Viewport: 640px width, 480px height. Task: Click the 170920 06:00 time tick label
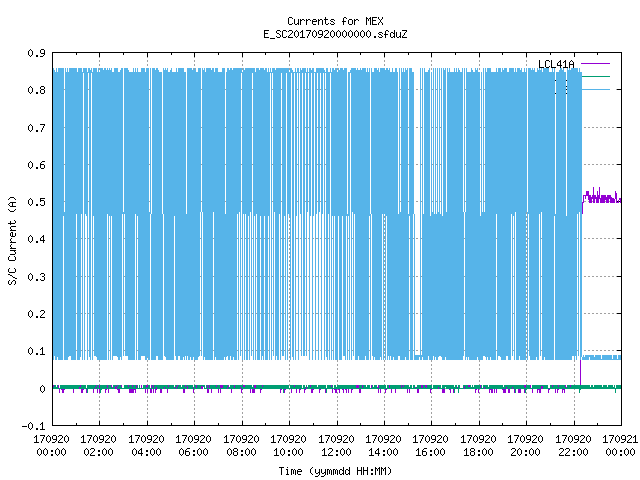193,445
